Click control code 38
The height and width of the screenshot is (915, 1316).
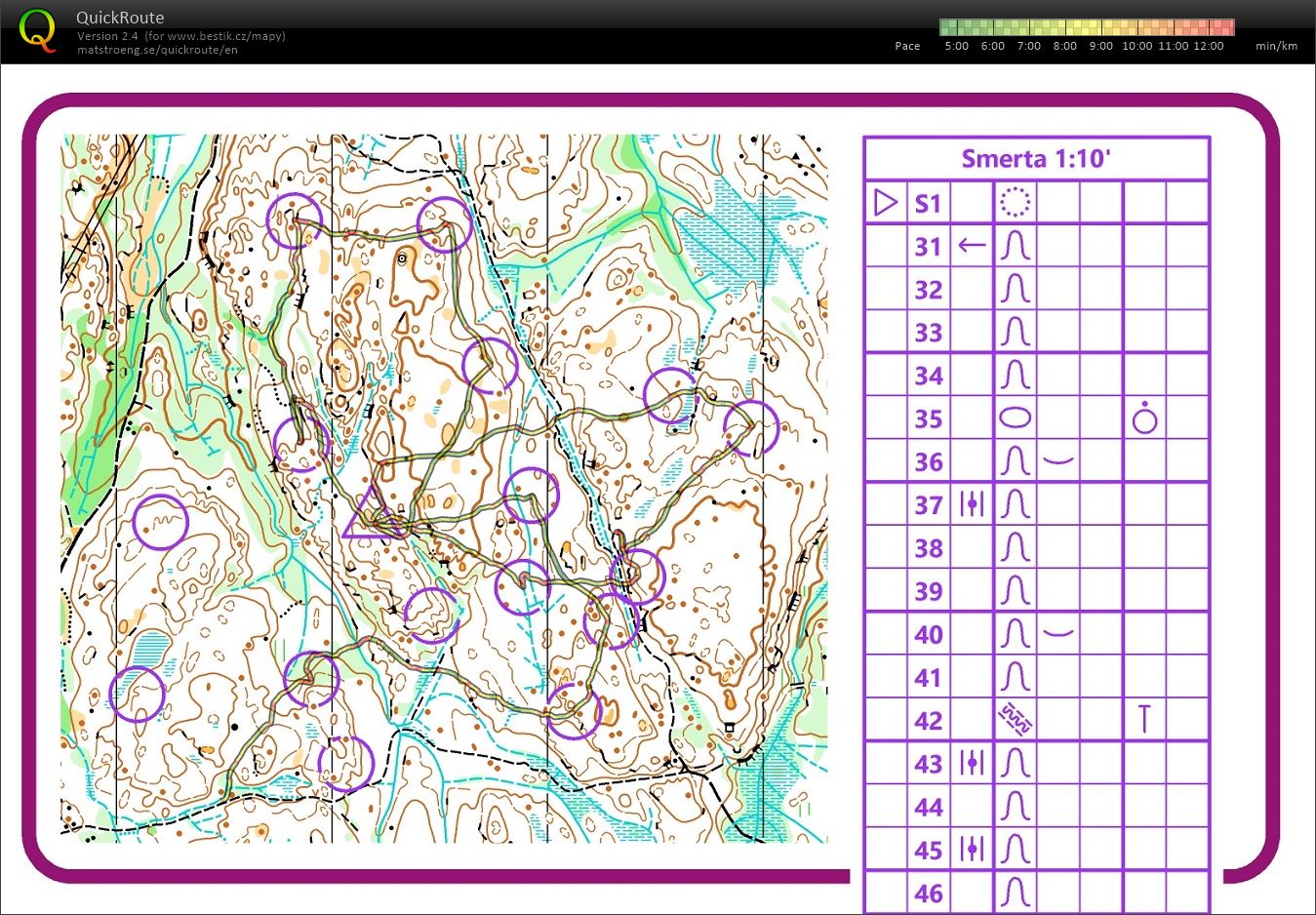[929, 548]
